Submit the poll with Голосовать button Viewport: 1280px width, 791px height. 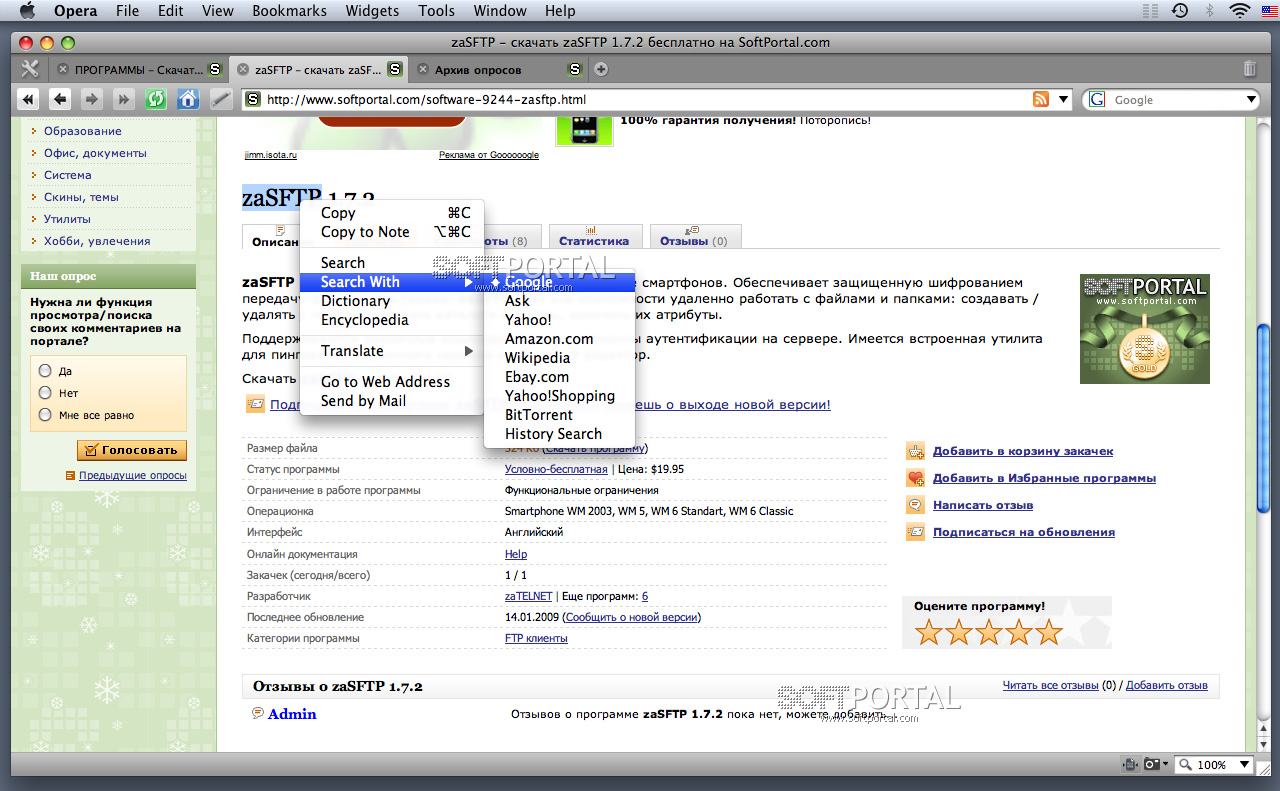[132, 450]
